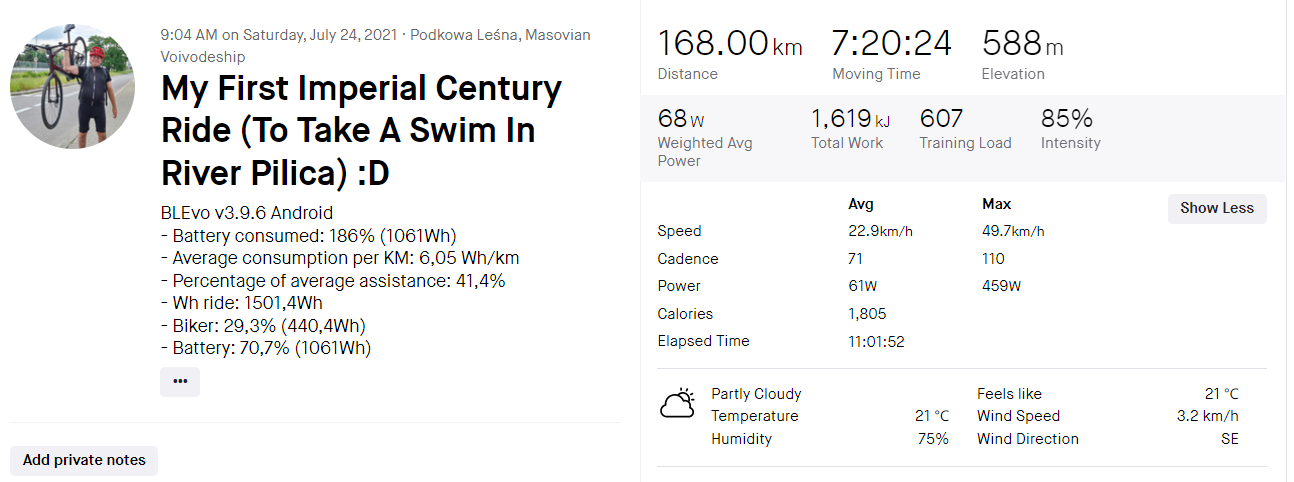Click the Humidity 75% value

tap(932, 439)
